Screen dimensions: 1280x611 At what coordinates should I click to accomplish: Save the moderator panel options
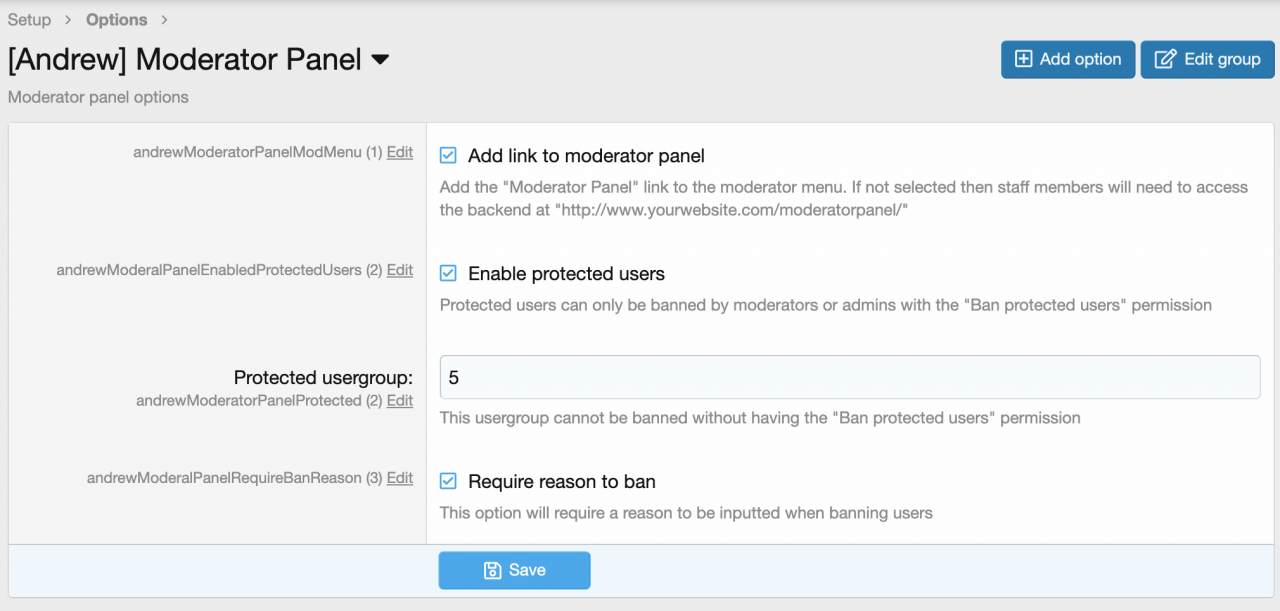514,570
